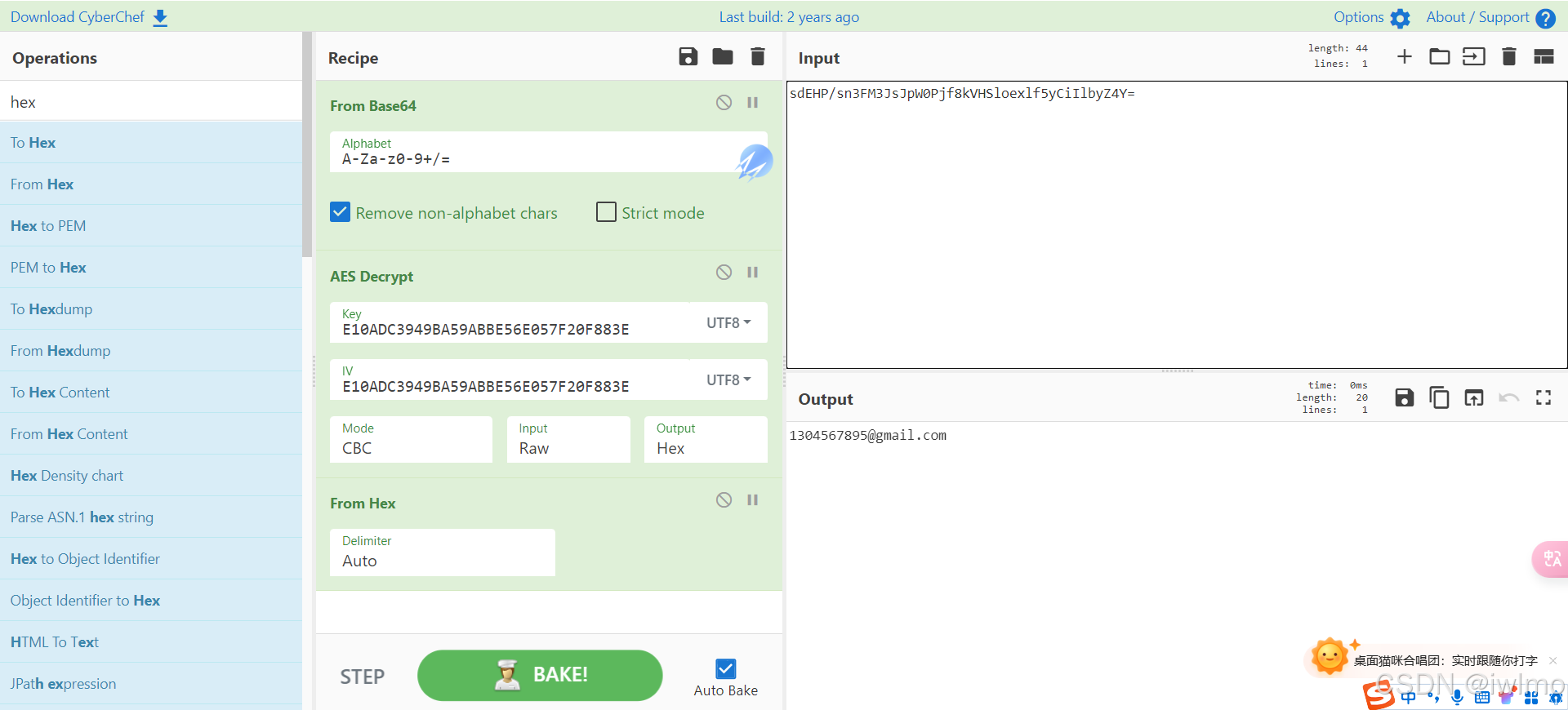Image resolution: width=1568 pixels, height=710 pixels.
Task: Open IV format UTF8 dropdown
Action: click(x=728, y=379)
